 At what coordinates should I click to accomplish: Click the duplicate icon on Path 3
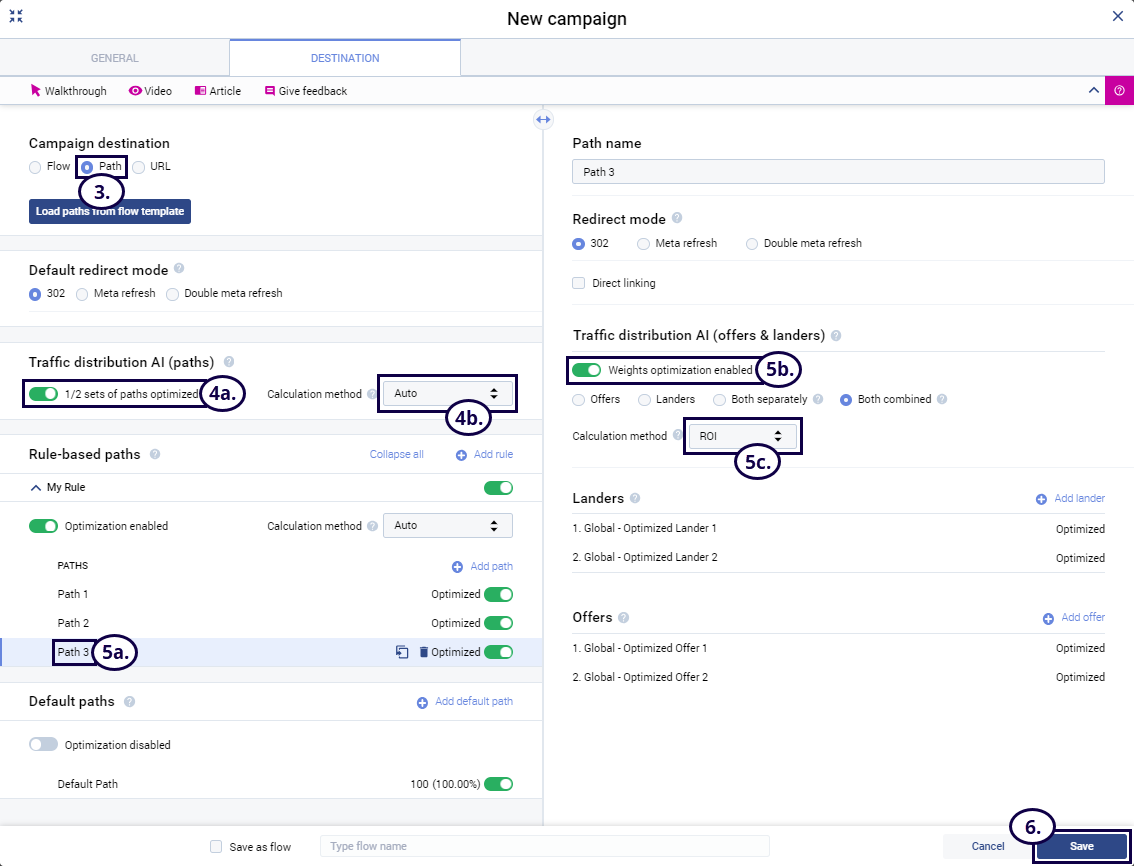(x=402, y=652)
